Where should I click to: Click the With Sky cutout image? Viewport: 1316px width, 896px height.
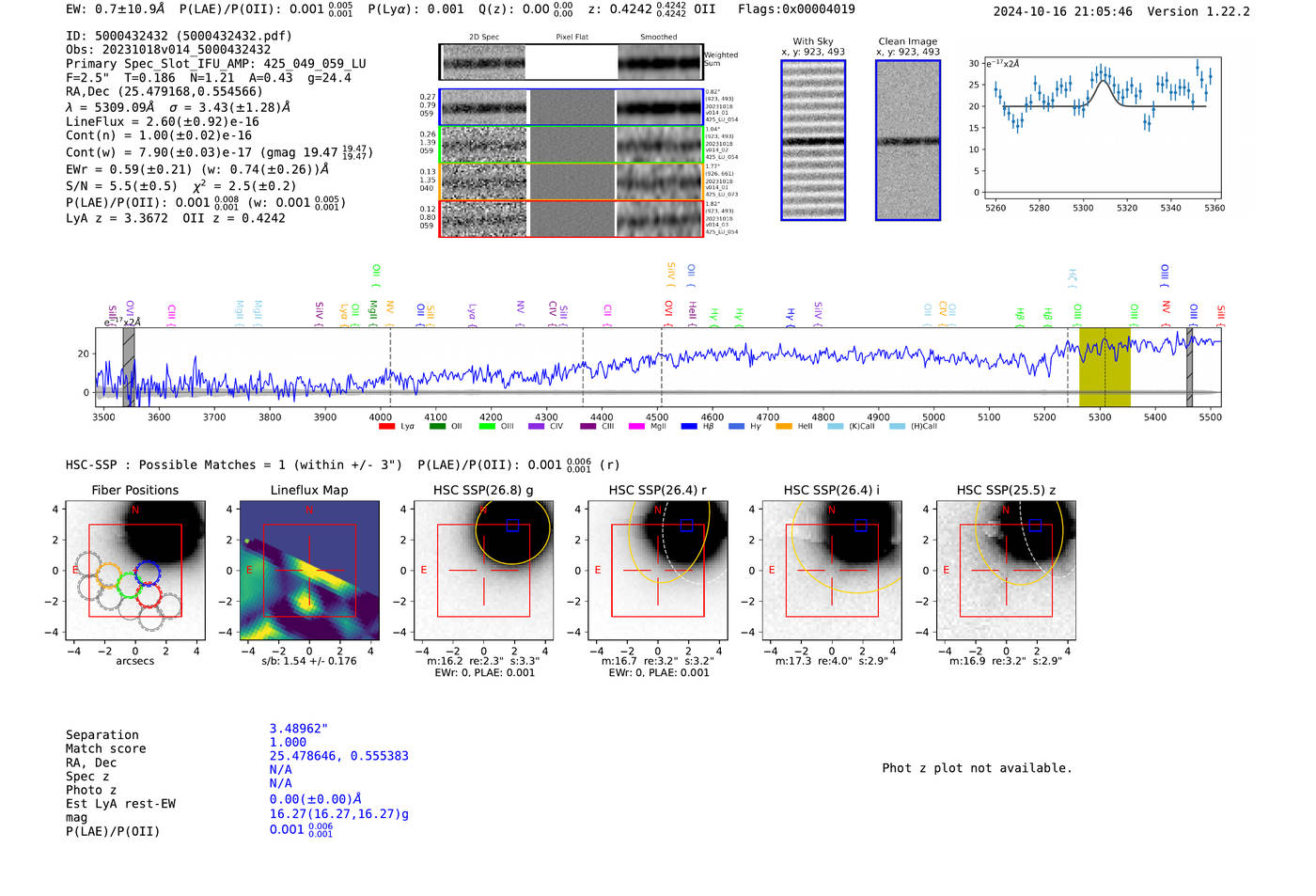coord(813,140)
